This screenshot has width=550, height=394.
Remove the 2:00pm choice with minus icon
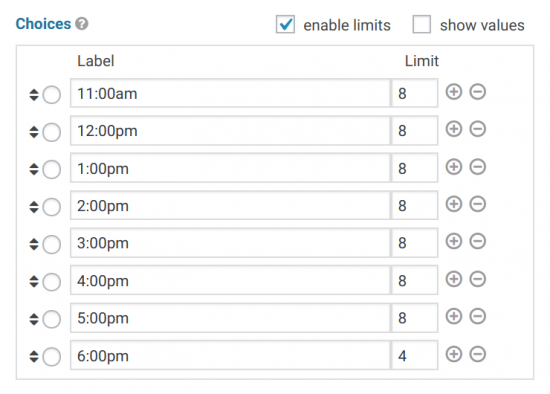(478, 204)
